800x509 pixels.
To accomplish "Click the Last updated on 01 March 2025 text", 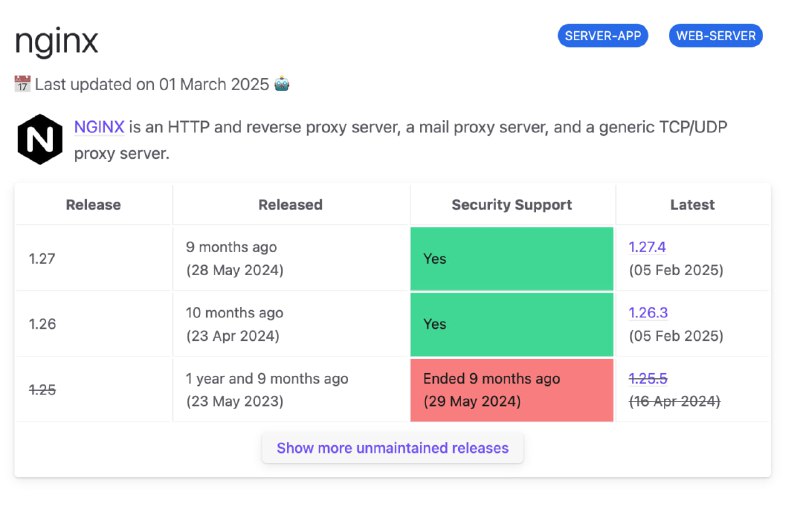I will tap(152, 84).
